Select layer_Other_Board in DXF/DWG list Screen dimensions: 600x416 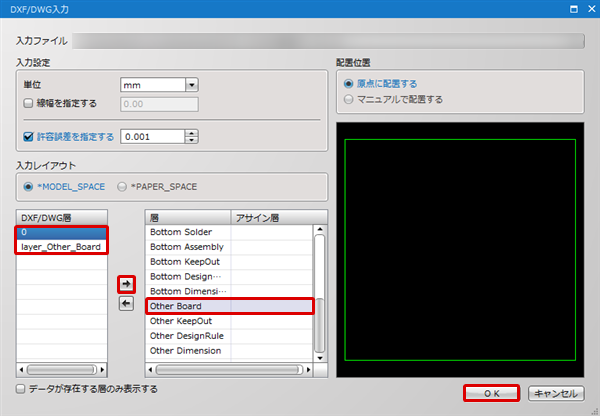click(62, 247)
